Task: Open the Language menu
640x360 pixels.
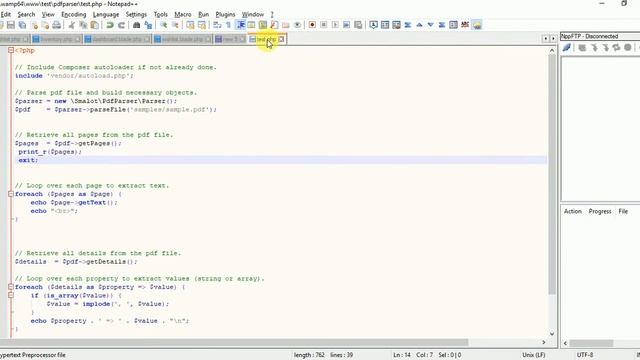Action: (x=106, y=14)
